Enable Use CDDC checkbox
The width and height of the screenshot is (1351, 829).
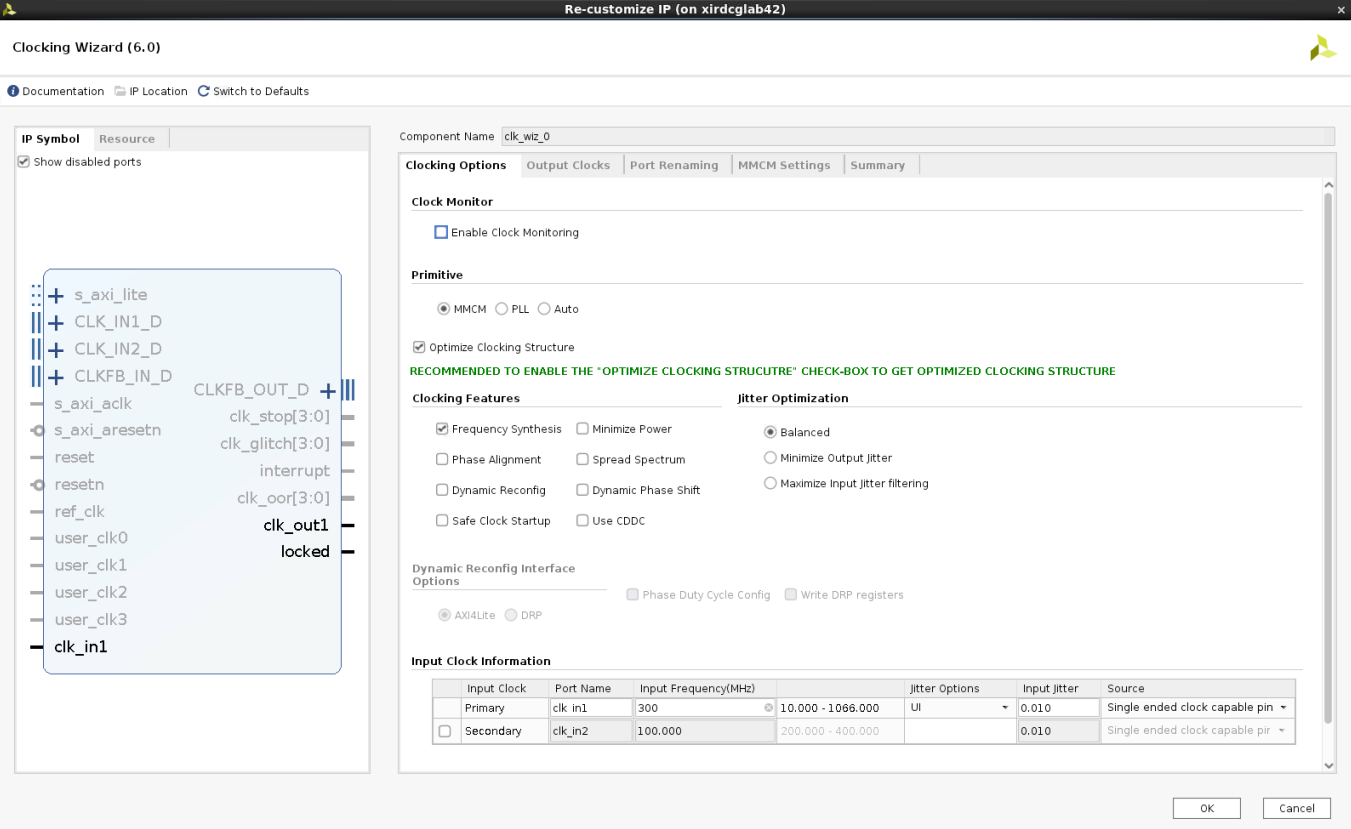pyautogui.click(x=582, y=521)
